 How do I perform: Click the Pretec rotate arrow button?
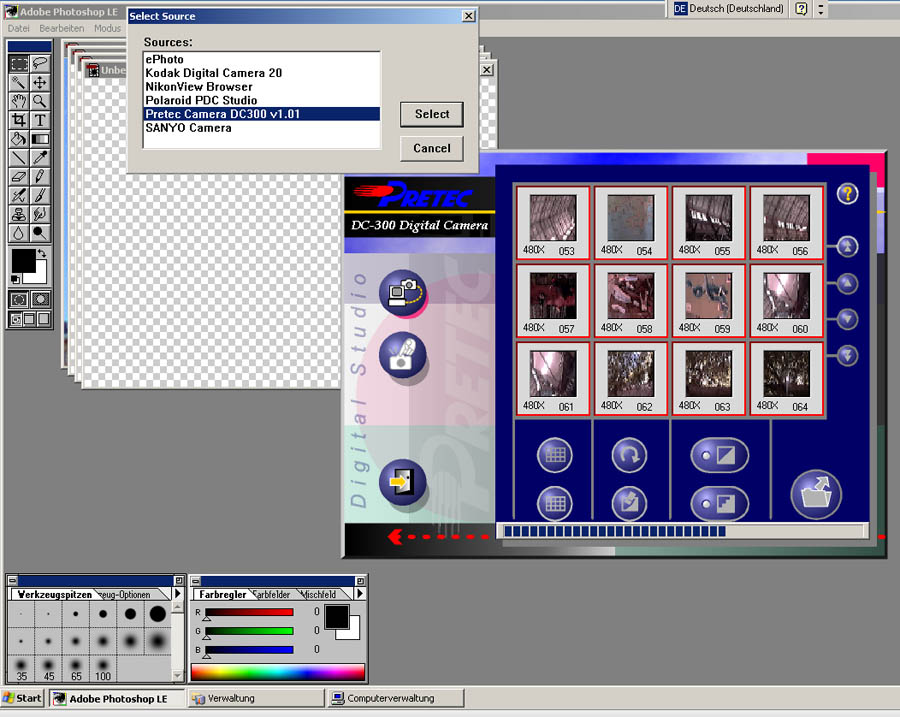click(630, 456)
